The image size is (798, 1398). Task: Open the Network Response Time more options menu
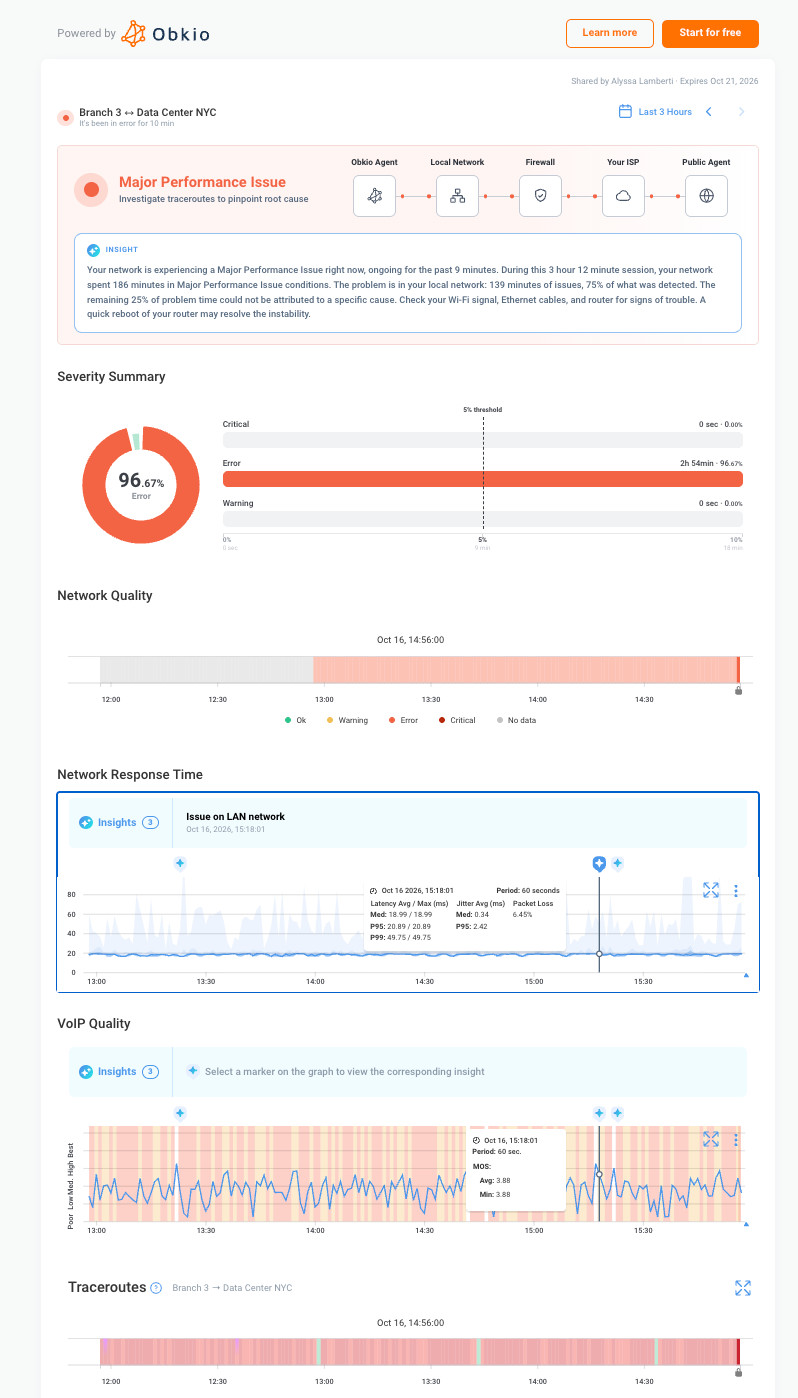[x=736, y=890]
